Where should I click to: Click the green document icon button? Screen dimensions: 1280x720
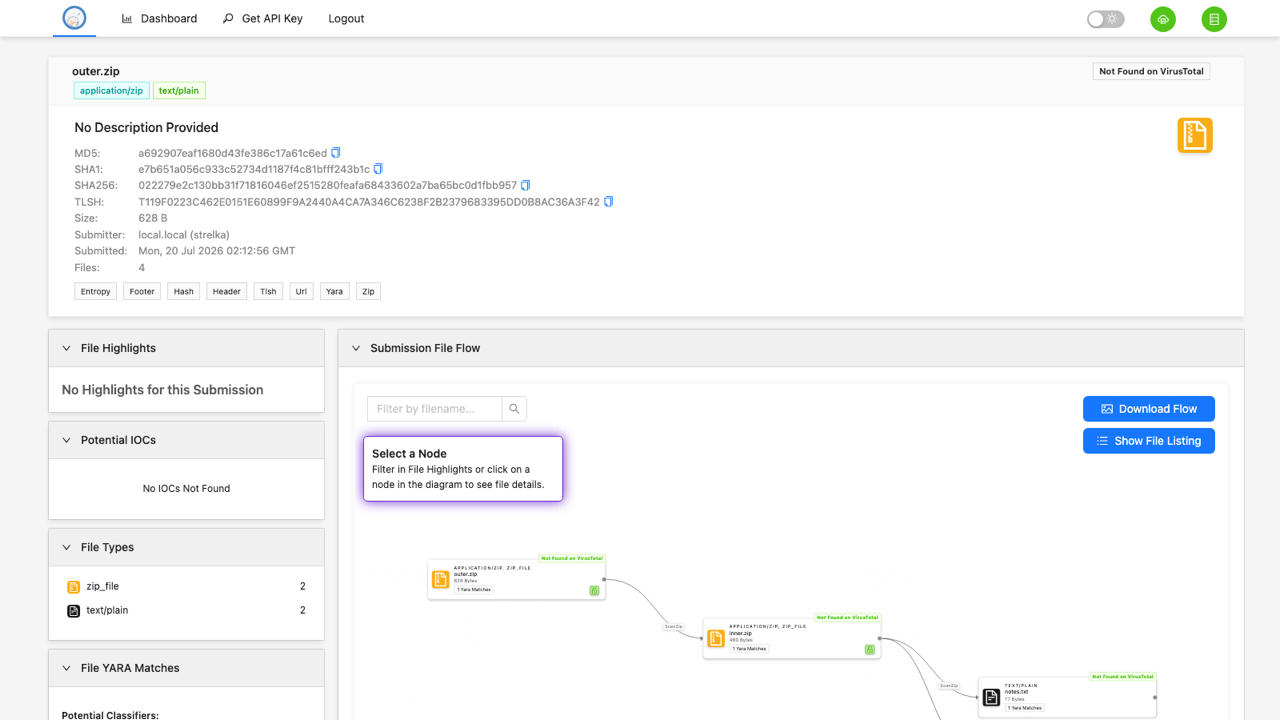tap(1214, 19)
